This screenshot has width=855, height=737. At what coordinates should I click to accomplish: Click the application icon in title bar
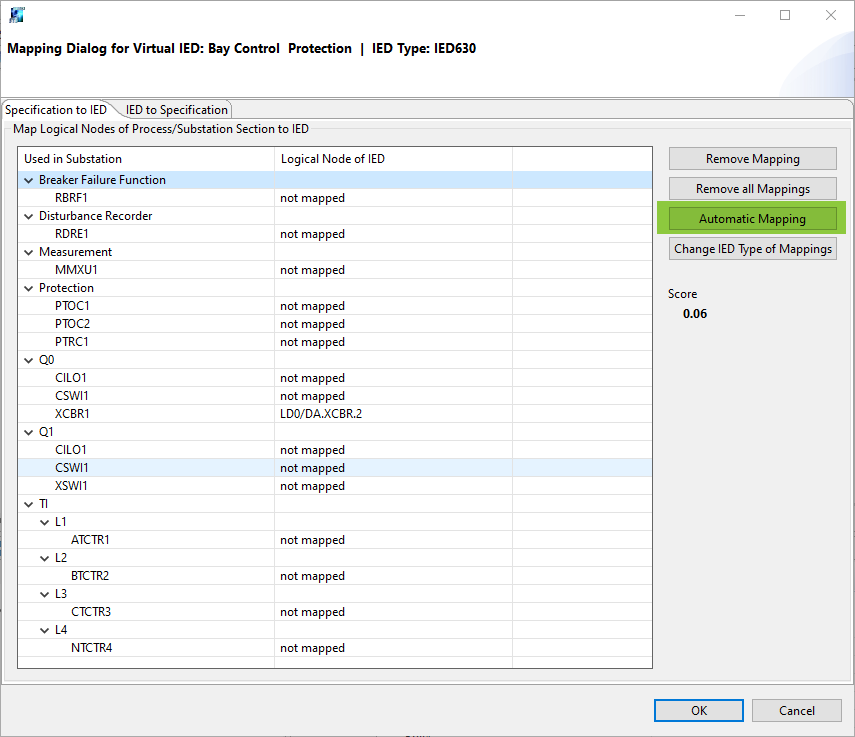pos(17,15)
